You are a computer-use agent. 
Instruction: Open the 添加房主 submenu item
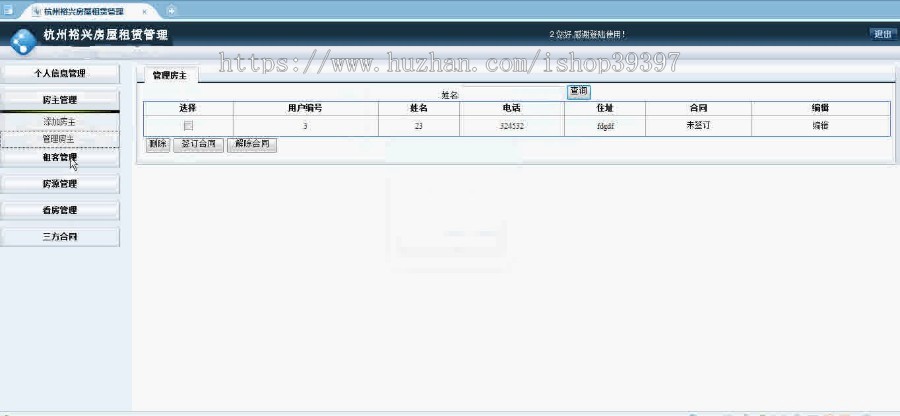[x=60, y=122]
